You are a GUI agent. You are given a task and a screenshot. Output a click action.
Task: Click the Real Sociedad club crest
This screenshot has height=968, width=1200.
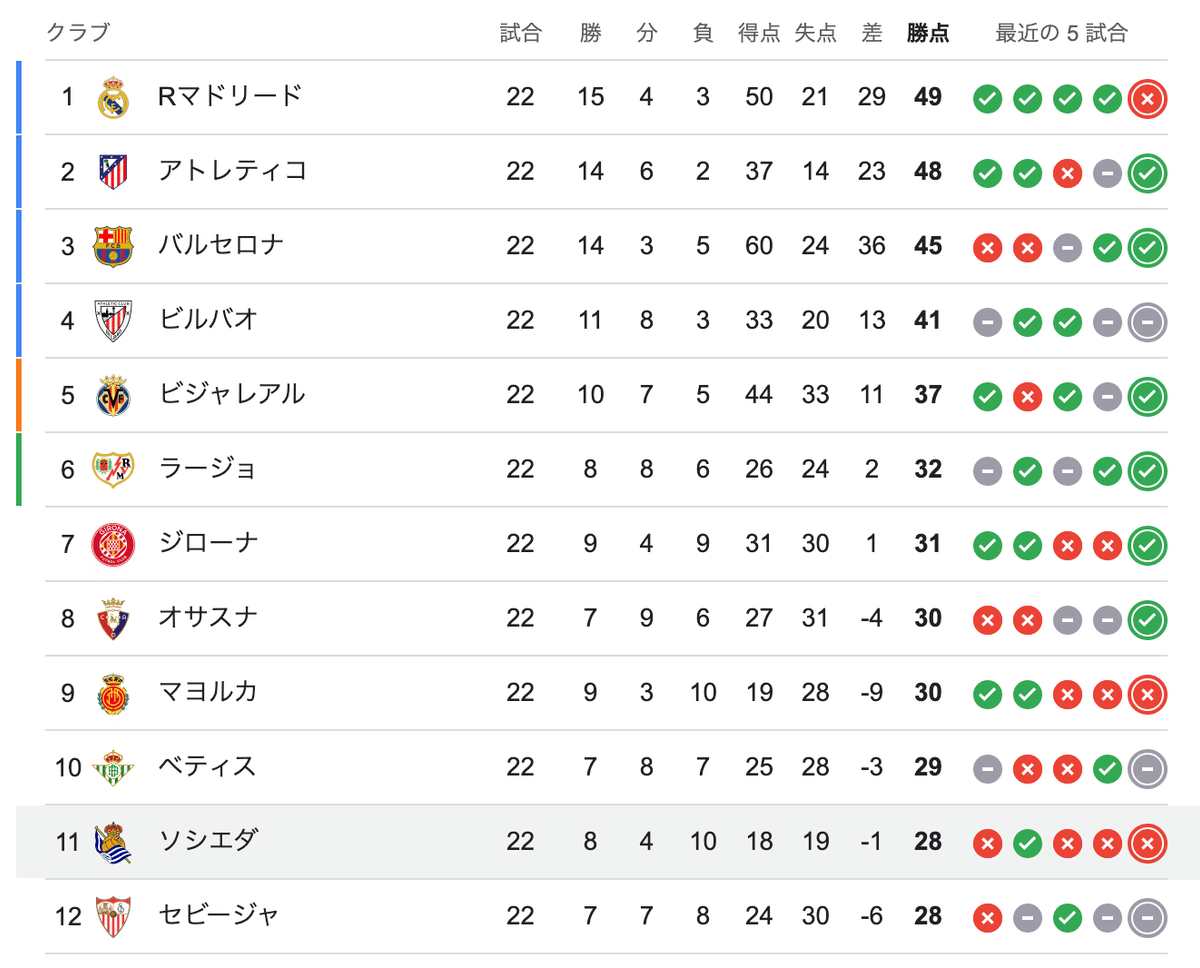(x=113, y=842)
